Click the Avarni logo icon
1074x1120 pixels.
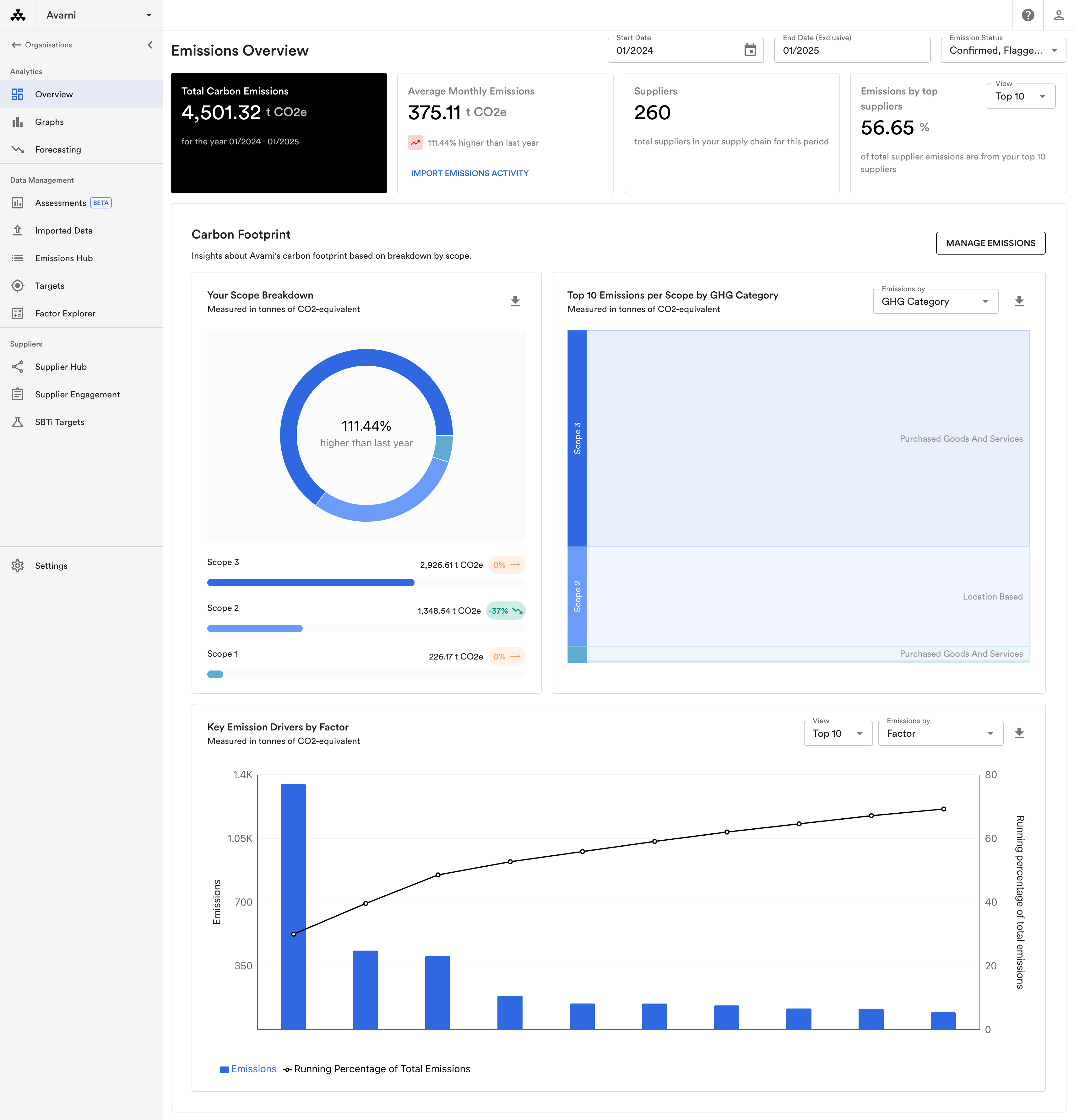[x=18, y=15]
